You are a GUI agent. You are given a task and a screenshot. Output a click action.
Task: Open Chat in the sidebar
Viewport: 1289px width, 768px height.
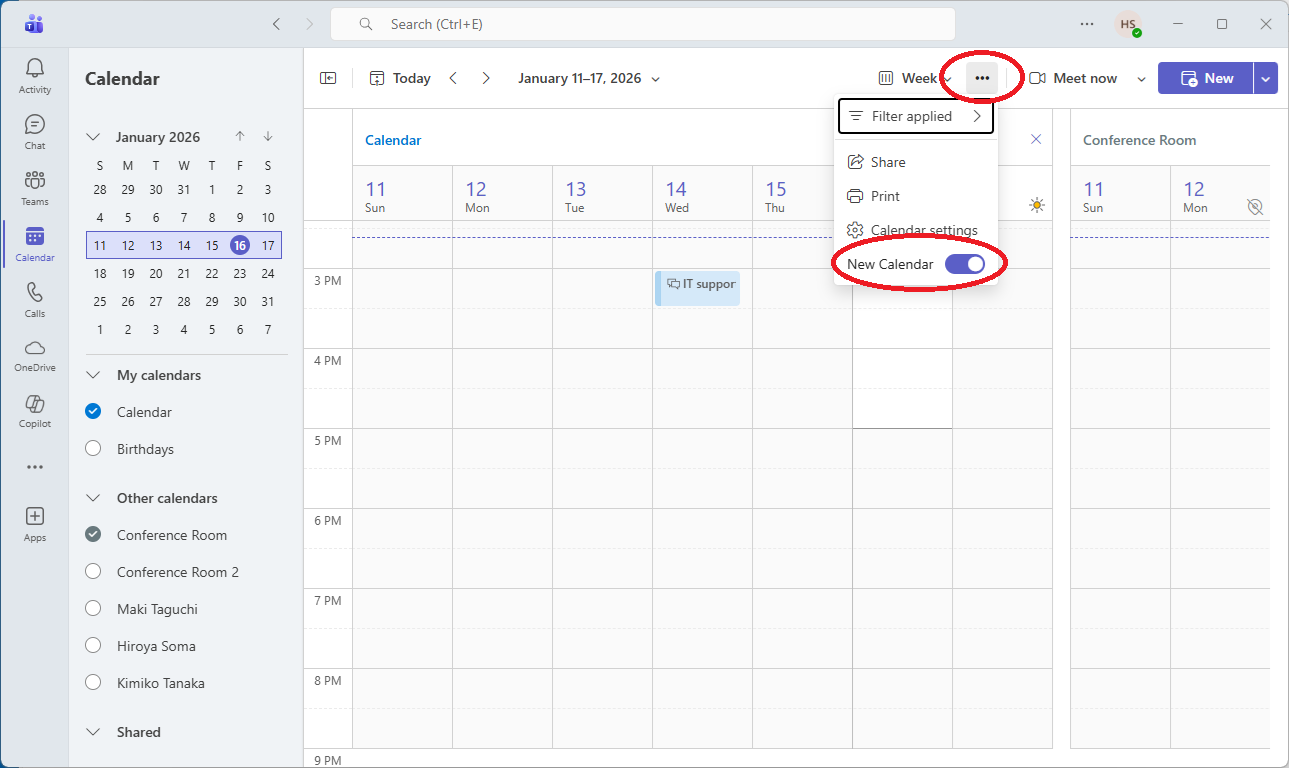(35, 131)
